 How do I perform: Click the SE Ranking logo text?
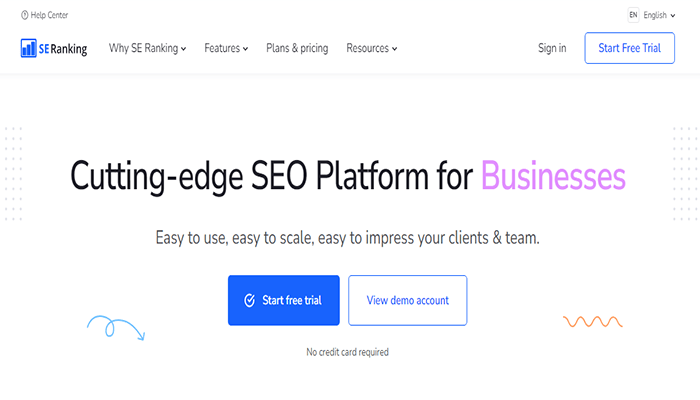[x=64, y=48]
